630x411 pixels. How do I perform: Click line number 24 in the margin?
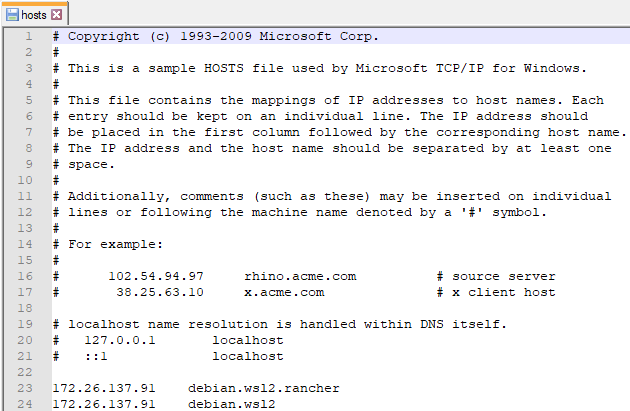point(25,404)
